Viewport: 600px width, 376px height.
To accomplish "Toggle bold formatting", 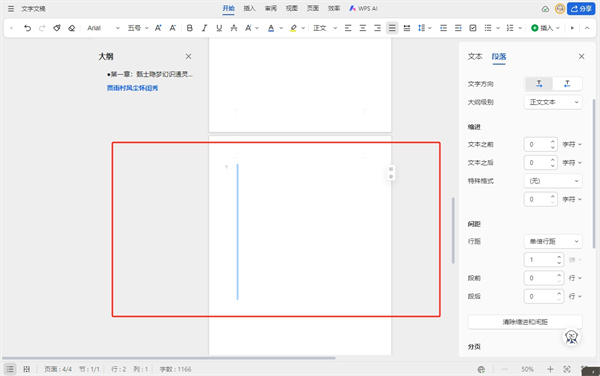I will pyautogui.click(x=189, y=28).
